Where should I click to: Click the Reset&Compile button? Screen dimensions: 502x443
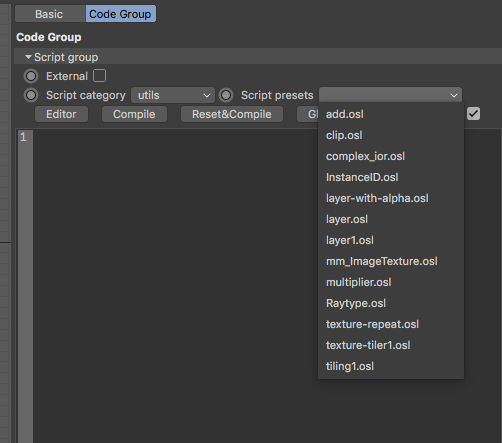point(232,114)
